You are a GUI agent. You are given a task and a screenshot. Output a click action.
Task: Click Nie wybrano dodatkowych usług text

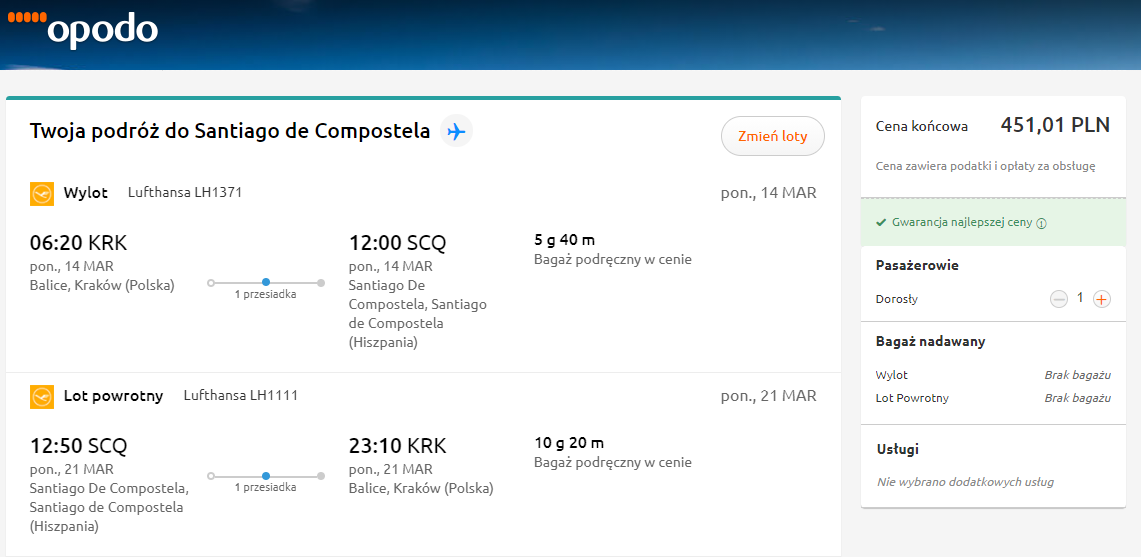(x=966, y=482)
